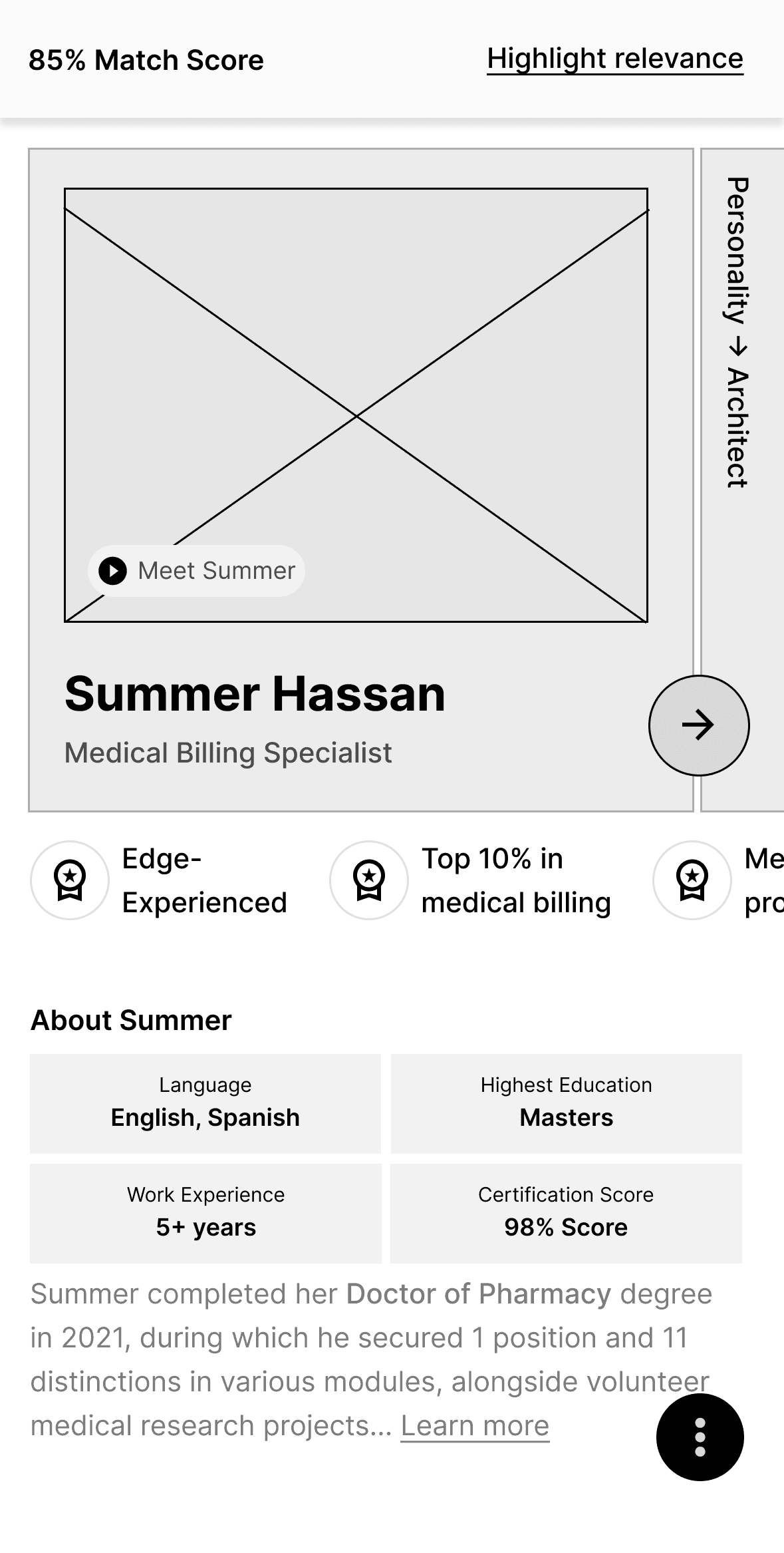Select the Certification Score 98% tile
784x1553 pixels.
click(566, 1213)
